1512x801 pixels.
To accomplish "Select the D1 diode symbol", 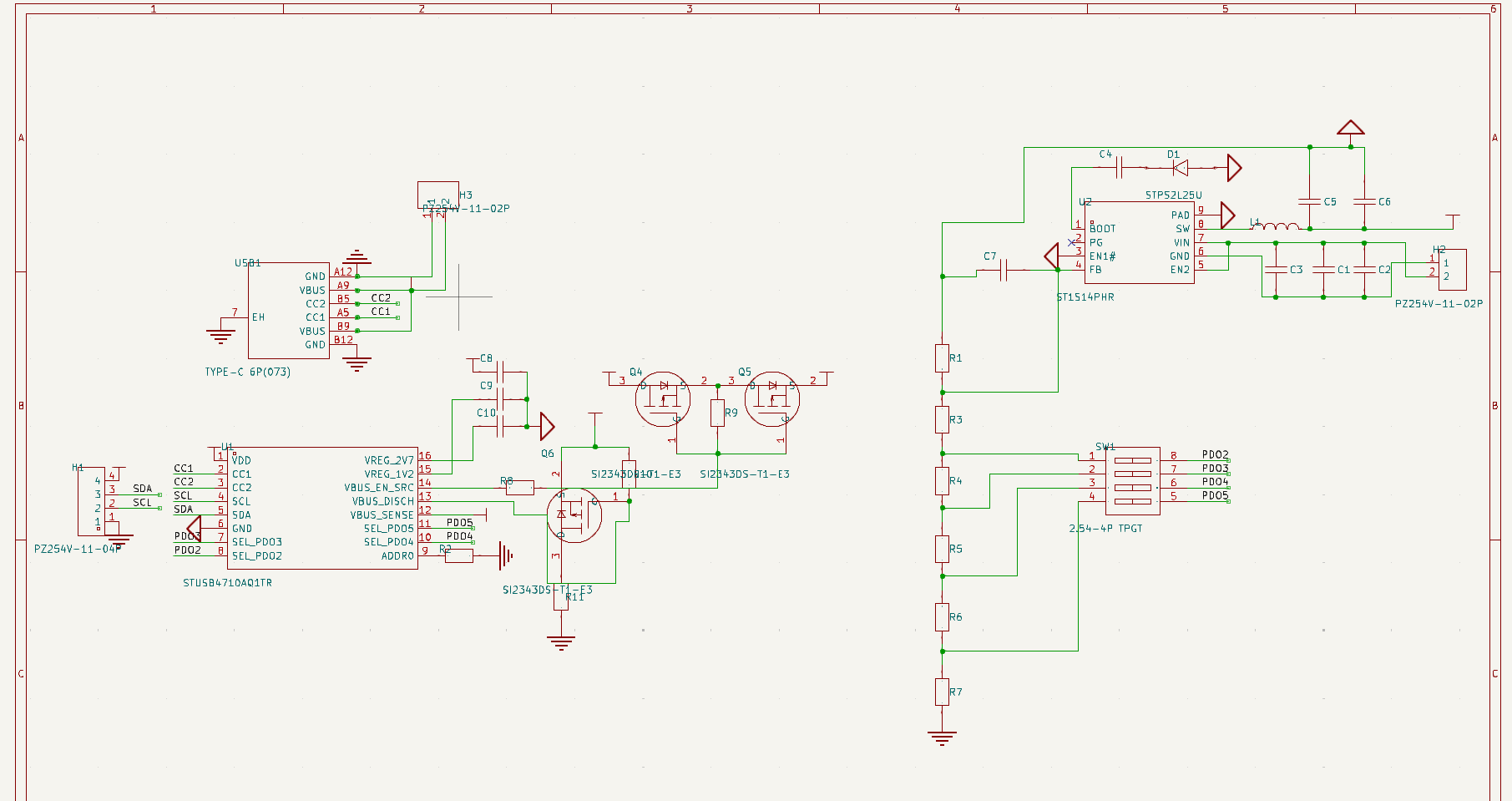I will tap(1181, 168).
